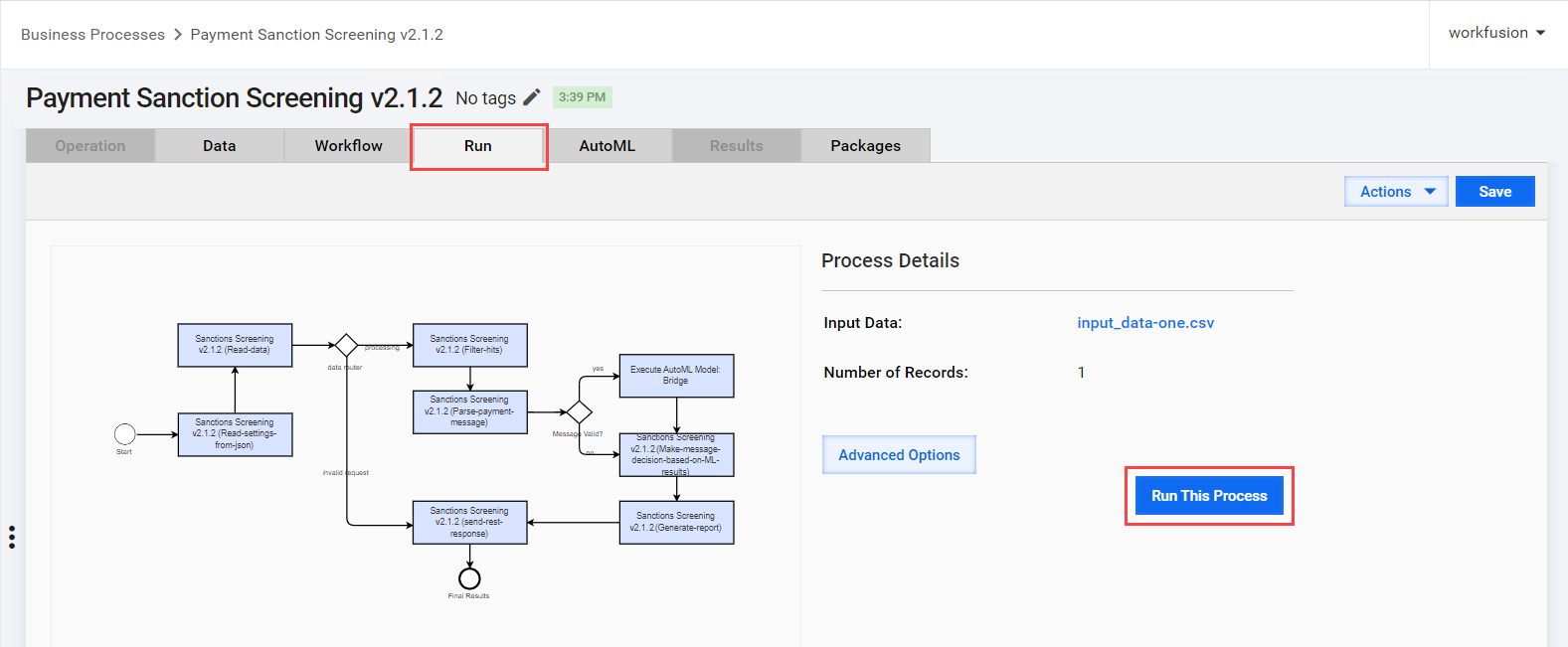Open the Results tab
Screen dimensions: 1568x647
point(737,145)
